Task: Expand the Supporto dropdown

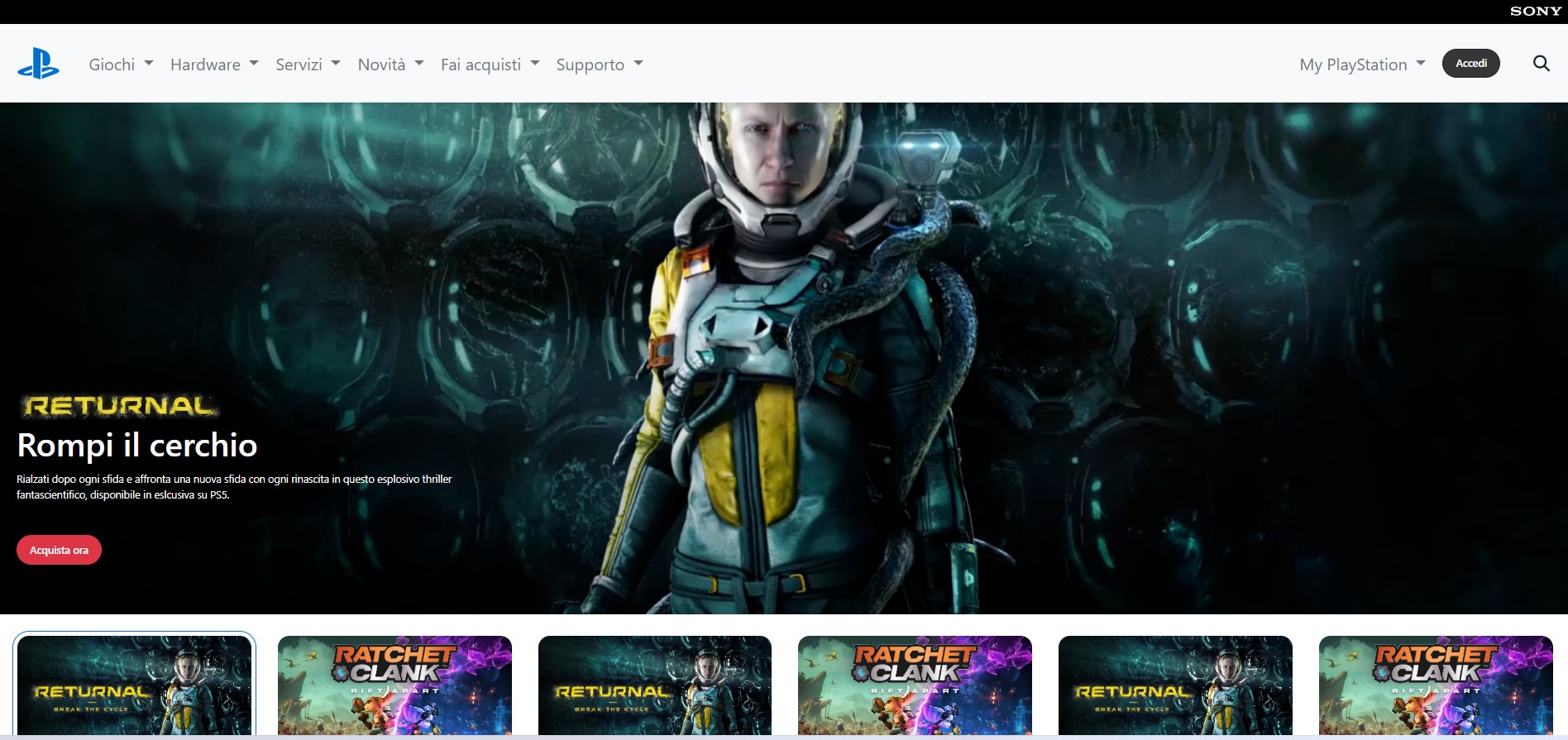Action: click(x=599, y=64)
